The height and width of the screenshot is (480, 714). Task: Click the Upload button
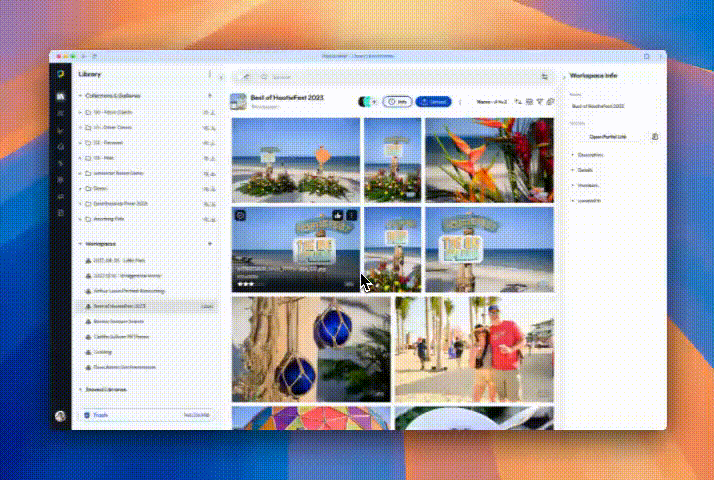coord(433,102)
